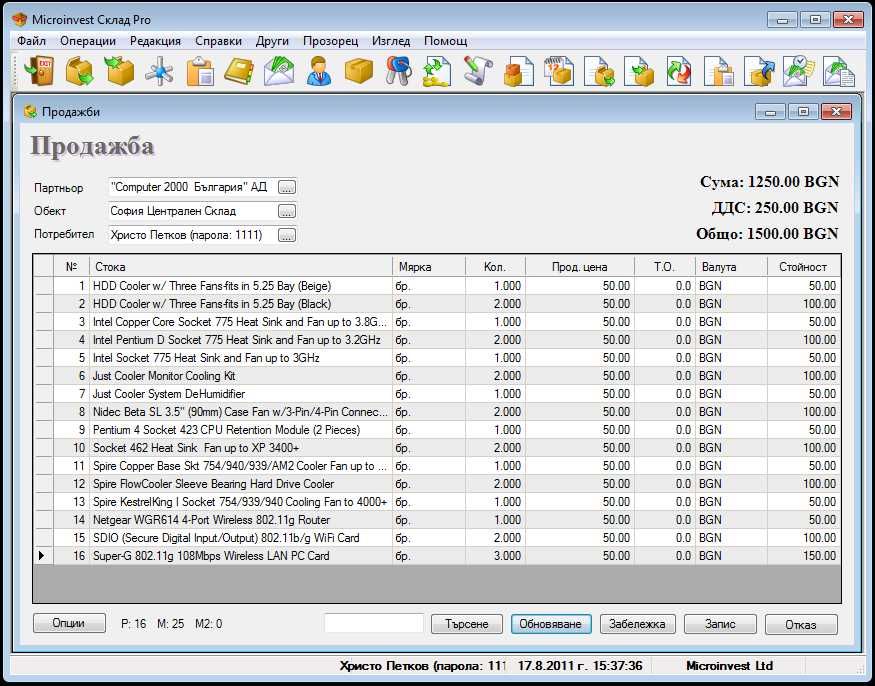Open the Операции menu

pyautogui.click(x=88, y=41)
